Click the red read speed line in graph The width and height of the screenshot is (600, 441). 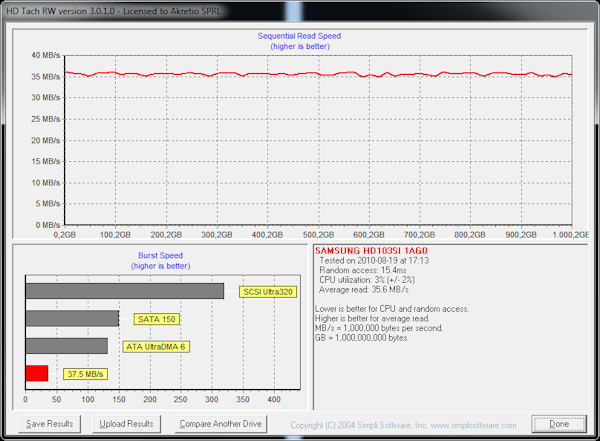click(x=300, y=73)
